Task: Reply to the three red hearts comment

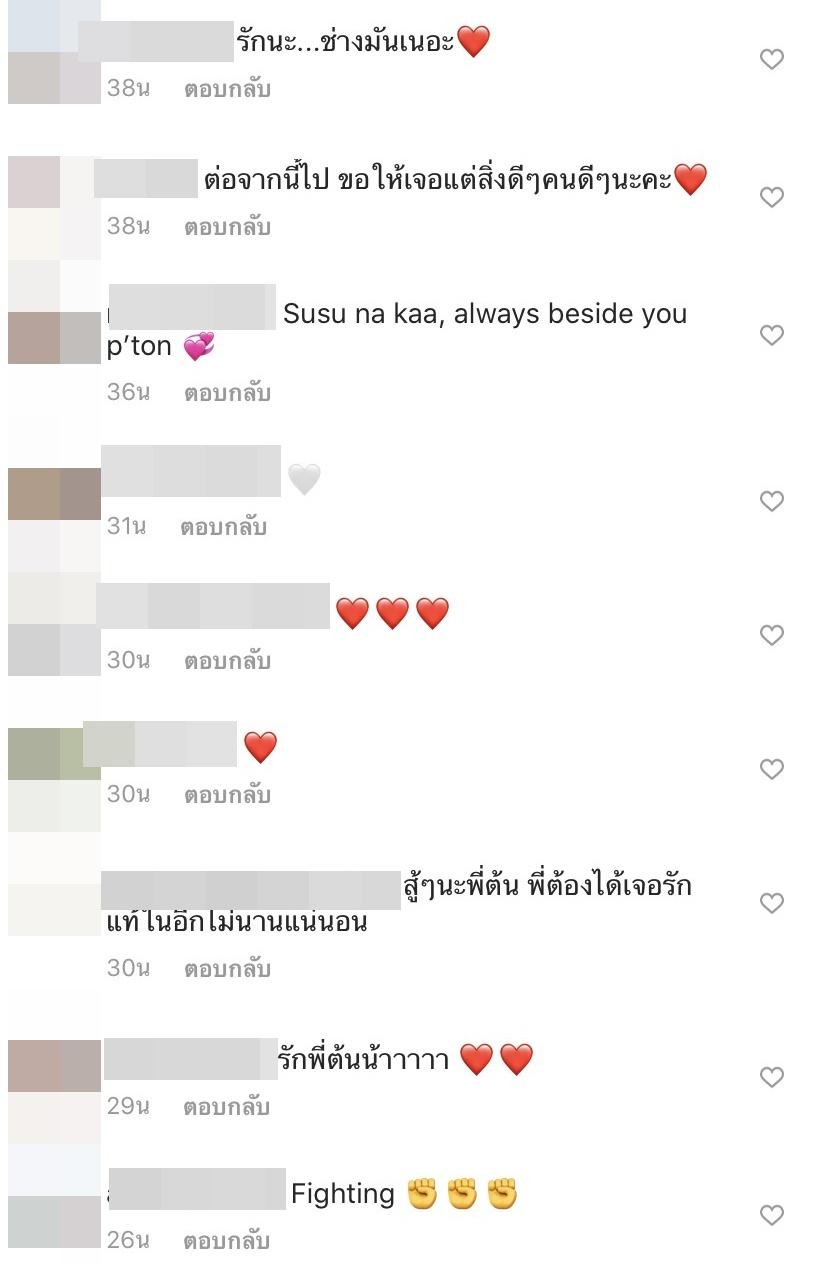Action: 227,661
